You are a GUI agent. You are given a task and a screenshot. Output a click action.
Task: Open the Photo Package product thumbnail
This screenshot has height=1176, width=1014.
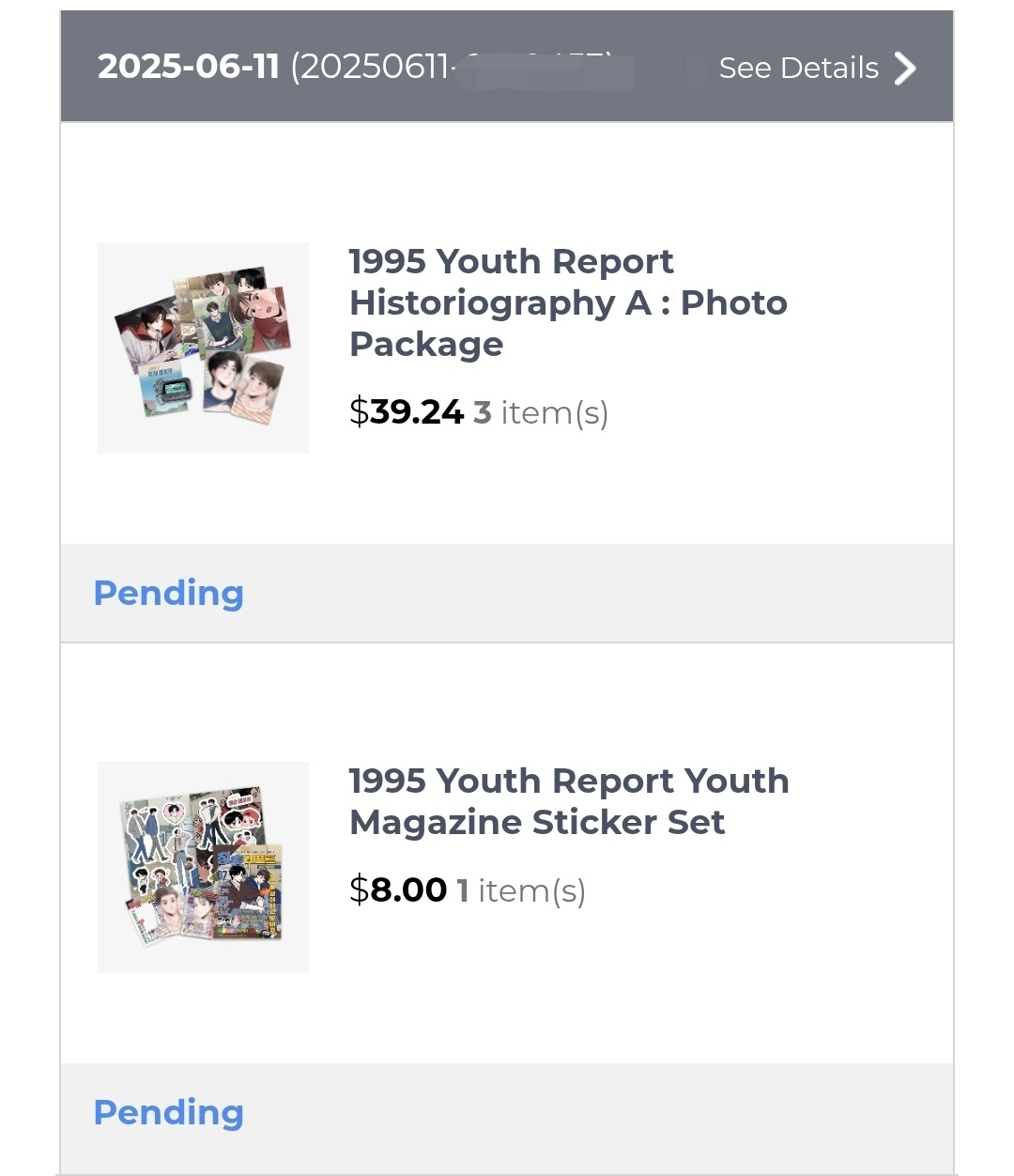click(x=203, y=348)
